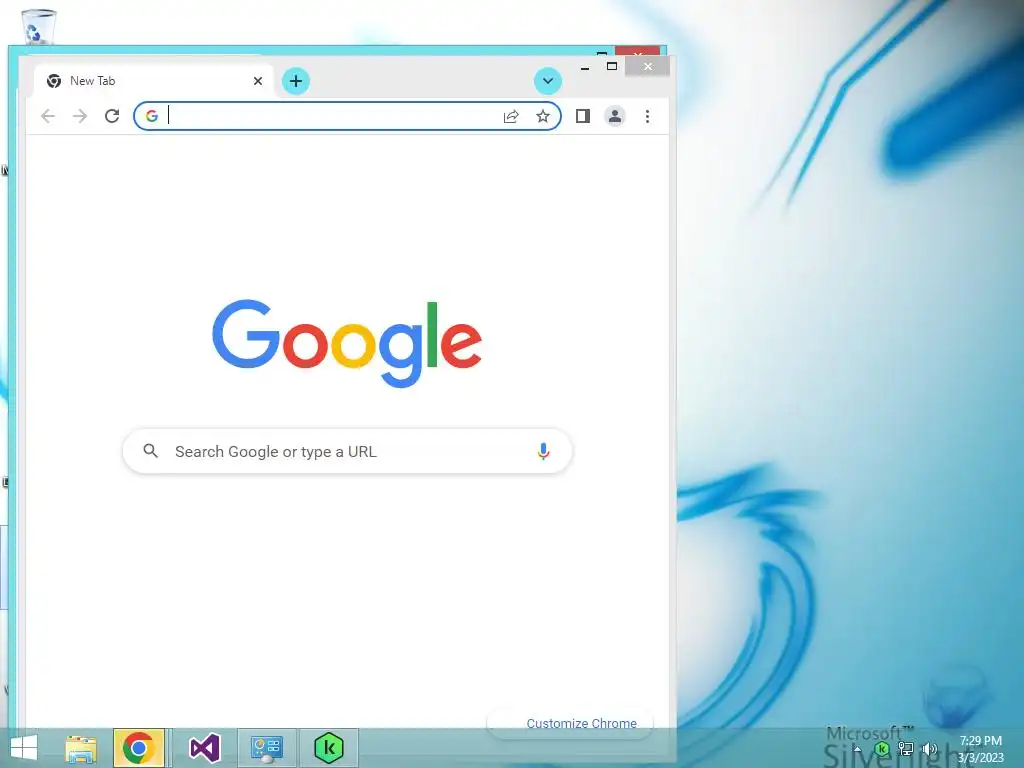1024x768 pixels.
Task: Click the magnifier icon in the search box
Action: tap(151, 451)
